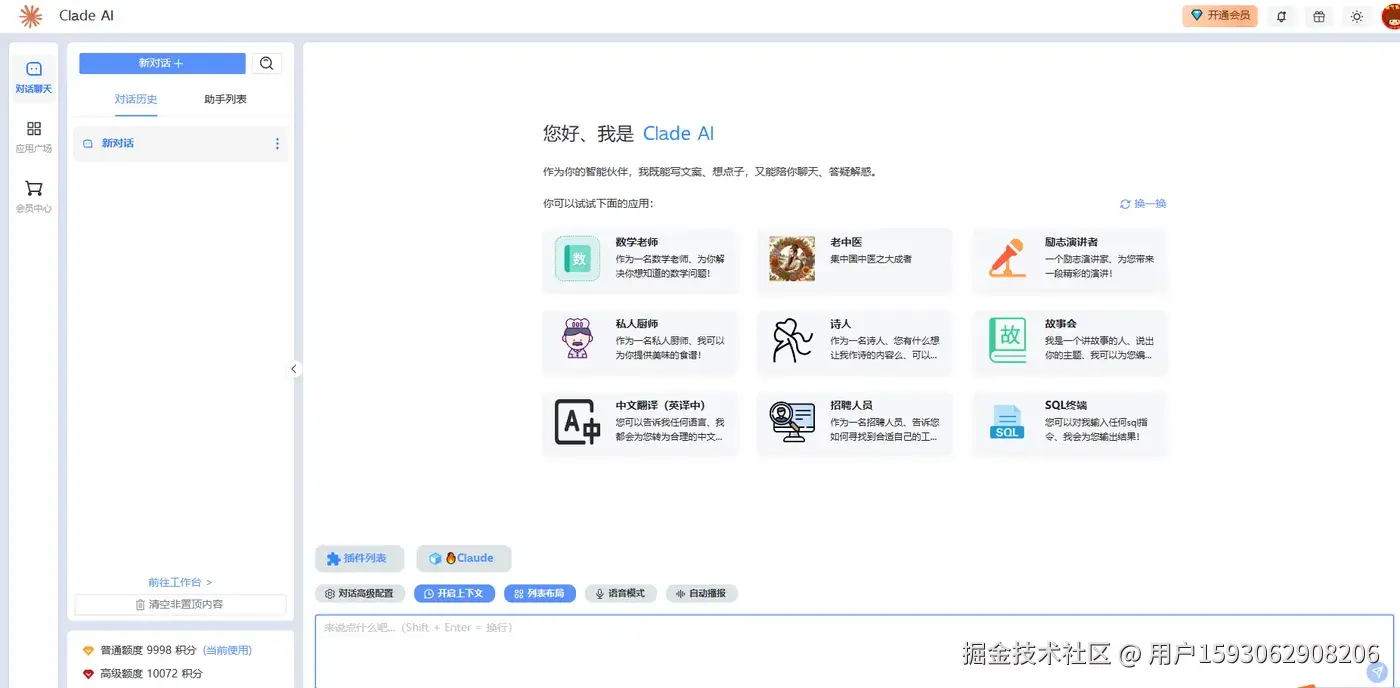Open the 故事会 book icon

pyautogui.click(x=1007, y=341)
